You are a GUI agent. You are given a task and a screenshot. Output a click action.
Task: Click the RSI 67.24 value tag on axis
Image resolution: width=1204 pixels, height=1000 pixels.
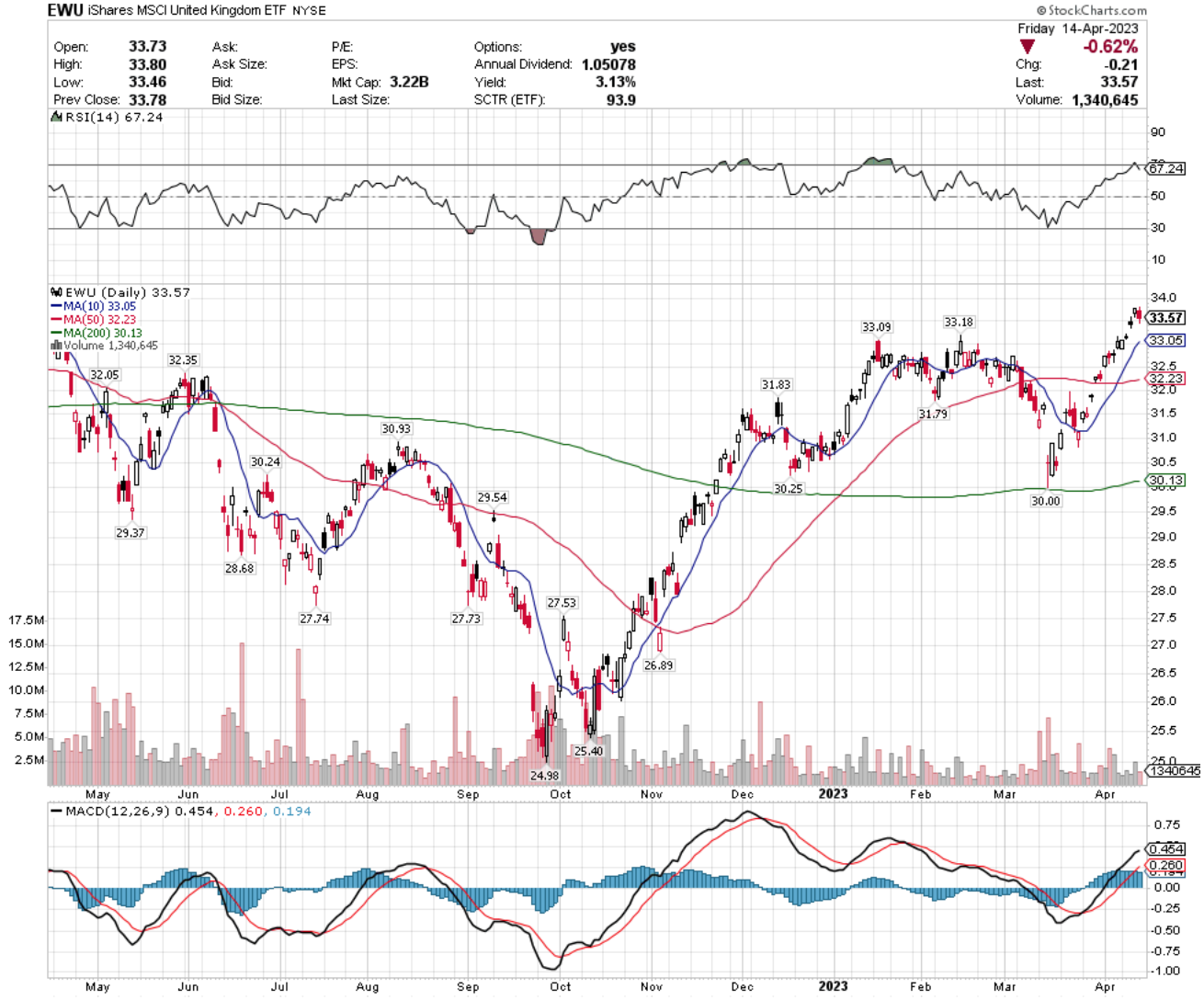point(1165,169)
